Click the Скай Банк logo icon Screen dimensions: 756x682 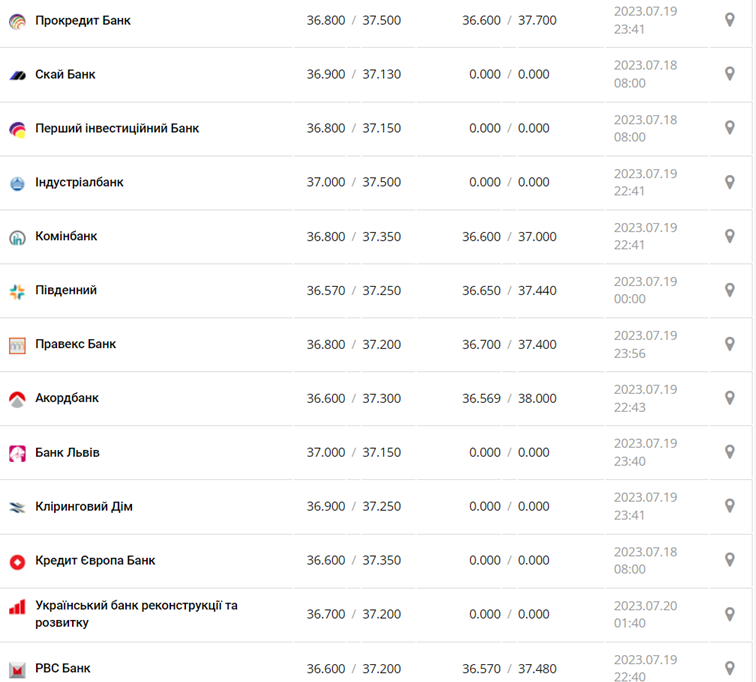coord(17,75)
